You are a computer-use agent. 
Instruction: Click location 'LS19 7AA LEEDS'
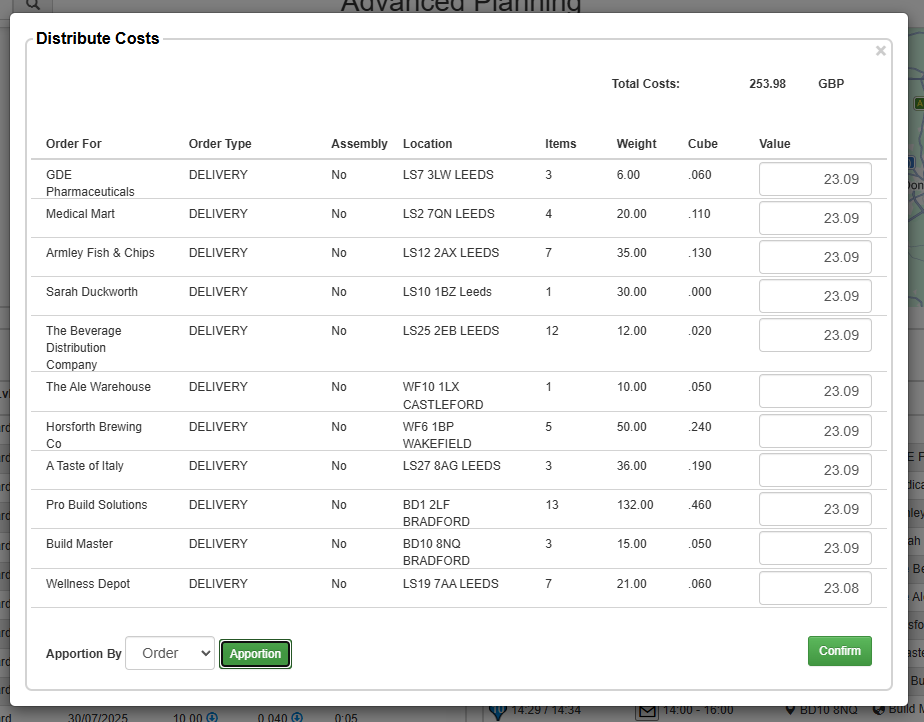pyautogui.click(x=450, y=583)
